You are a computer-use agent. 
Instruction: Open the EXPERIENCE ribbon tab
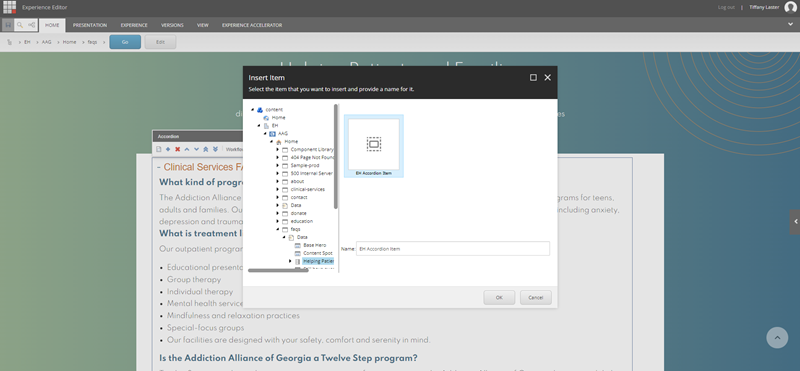(134, 25)
